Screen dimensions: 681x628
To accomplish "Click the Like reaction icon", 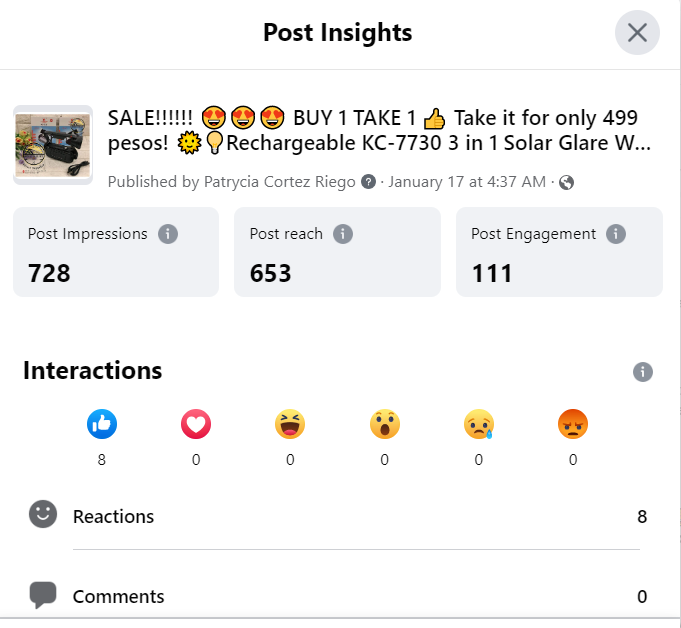I will tap(102, 425).
